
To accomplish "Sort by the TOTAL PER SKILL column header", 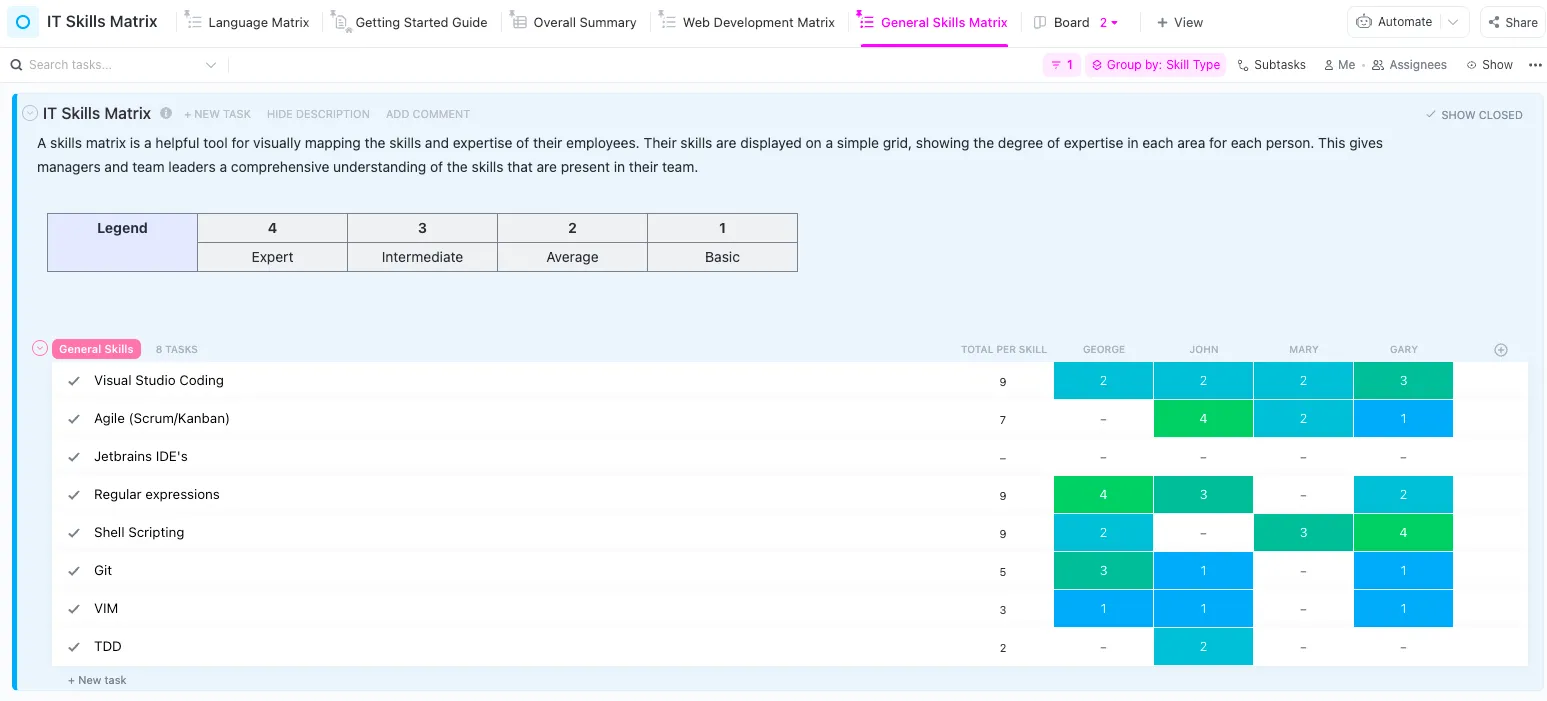I will pos(1003,350).
